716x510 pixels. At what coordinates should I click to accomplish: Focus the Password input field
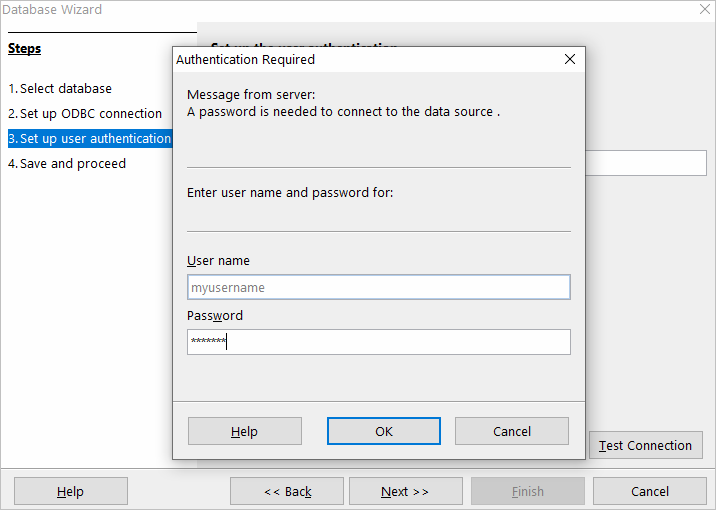[378, 342]
